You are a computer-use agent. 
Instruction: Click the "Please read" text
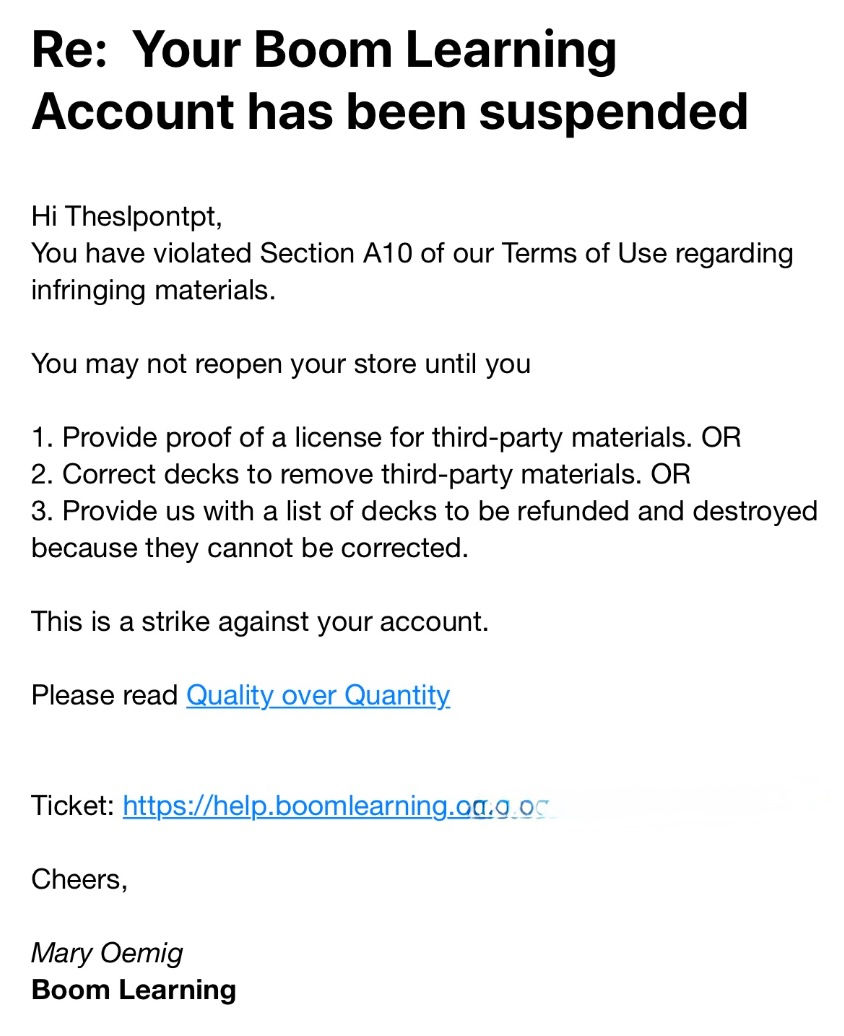click(x=104, y=695)
